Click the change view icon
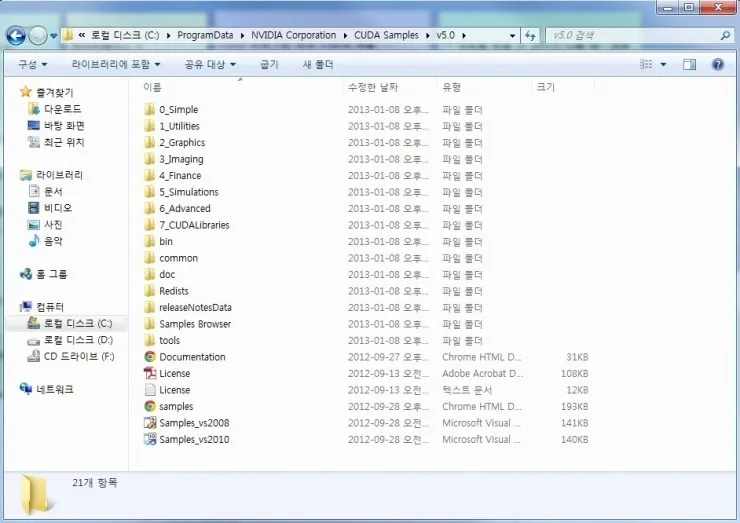 point(646,64)
